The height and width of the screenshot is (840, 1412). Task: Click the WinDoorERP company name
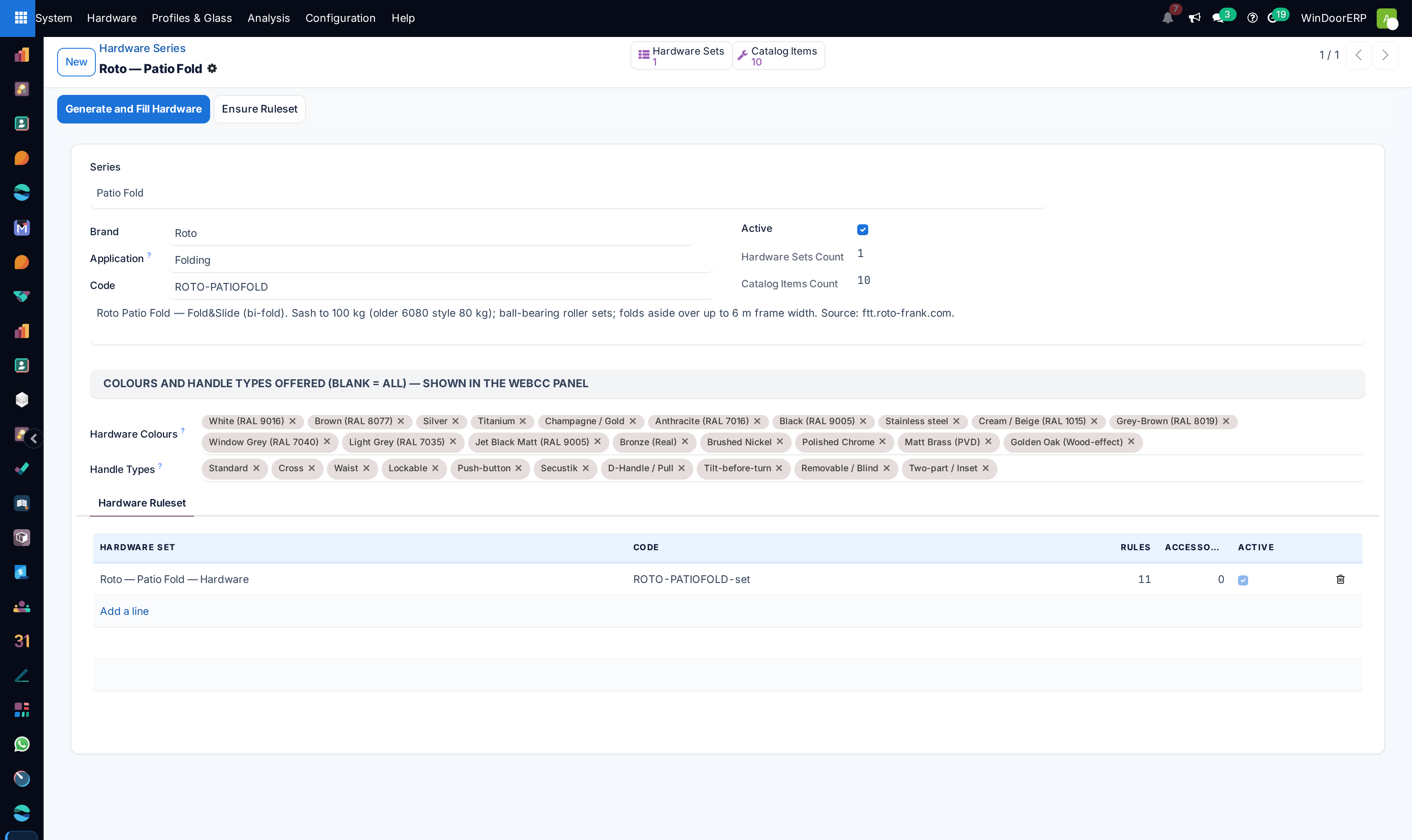1334,18
